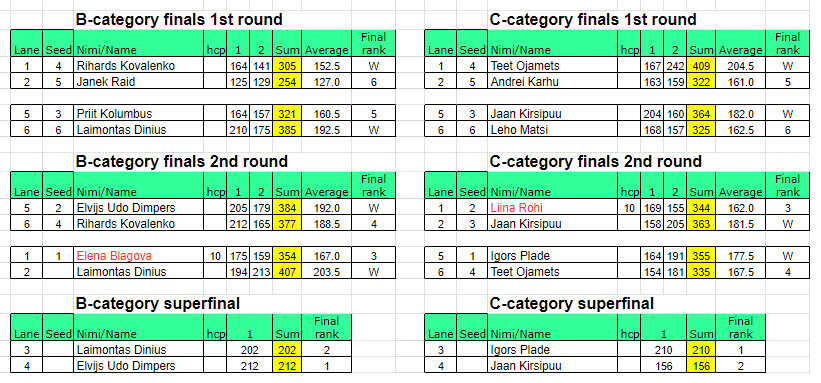
Task: Click the red Liina Rohi name cell
Action: click(552, 208)
